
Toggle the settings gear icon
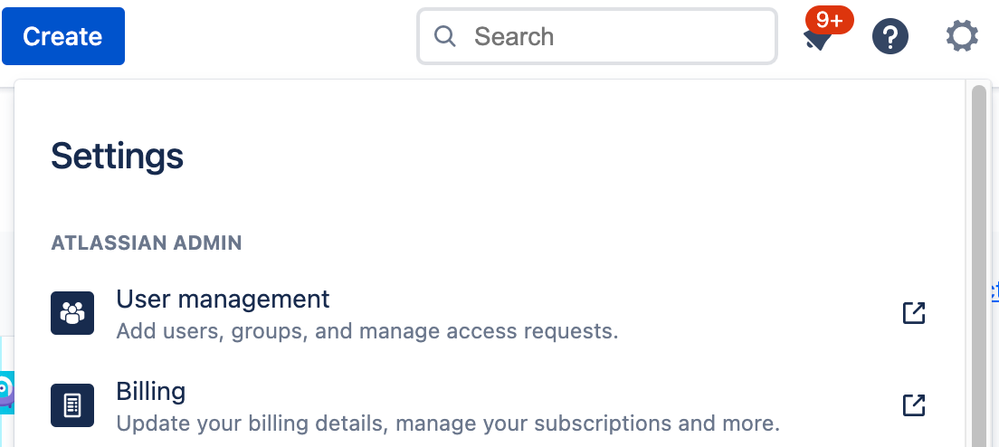pyautogui.click(x=962, y=36)
